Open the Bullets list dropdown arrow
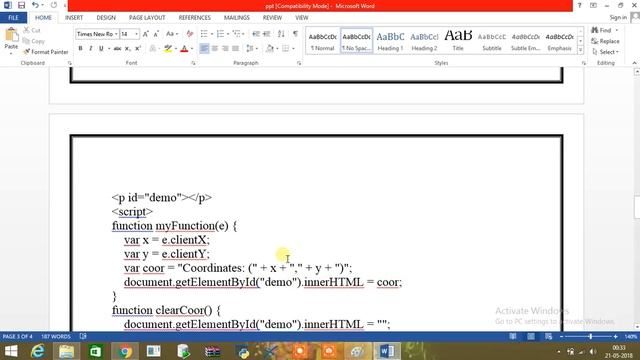This screenshot has width=640, height=360. [x=212, y=34]
